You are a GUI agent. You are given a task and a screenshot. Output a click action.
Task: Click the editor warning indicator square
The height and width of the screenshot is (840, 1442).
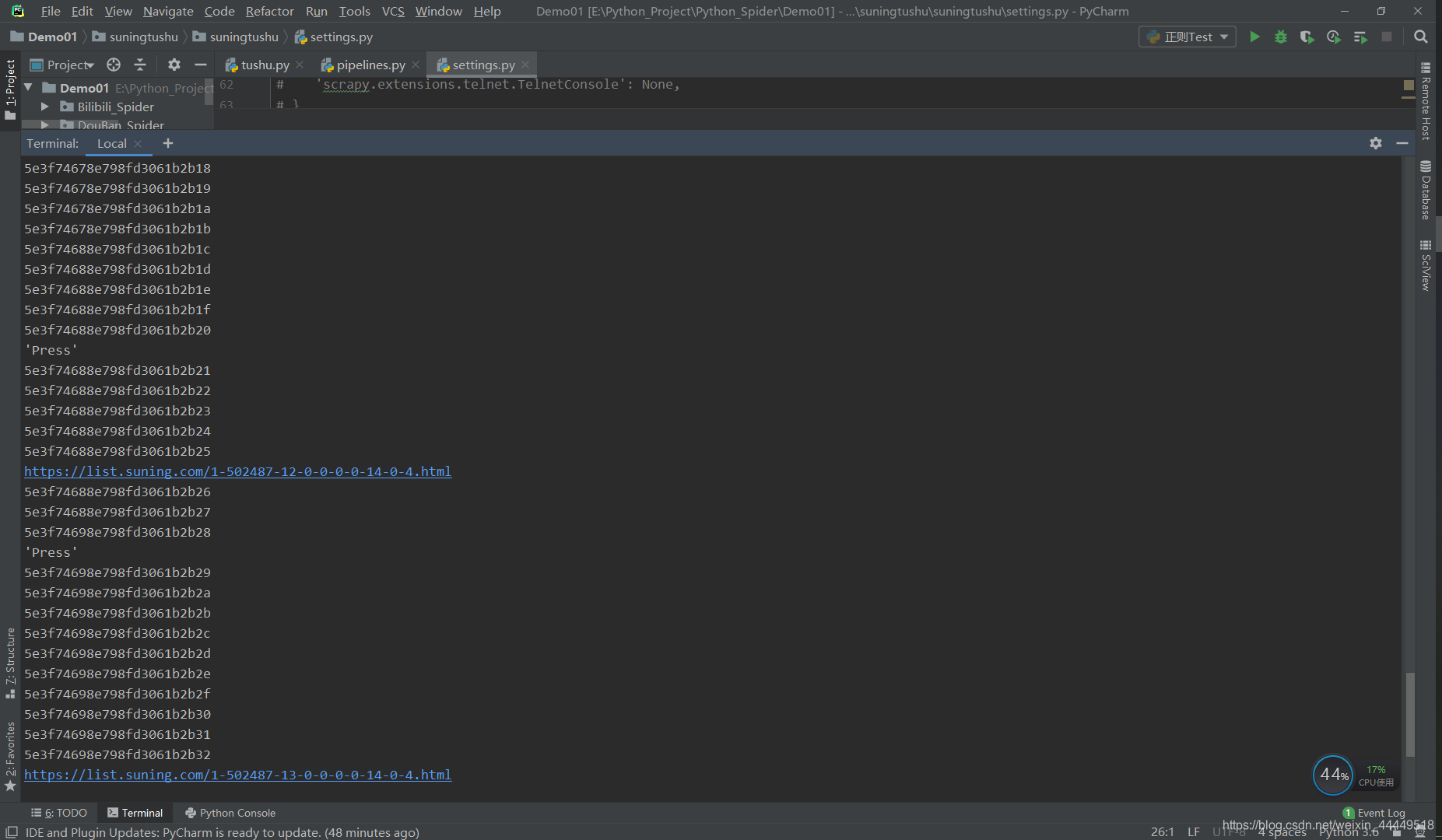(x=1409, y=85)
